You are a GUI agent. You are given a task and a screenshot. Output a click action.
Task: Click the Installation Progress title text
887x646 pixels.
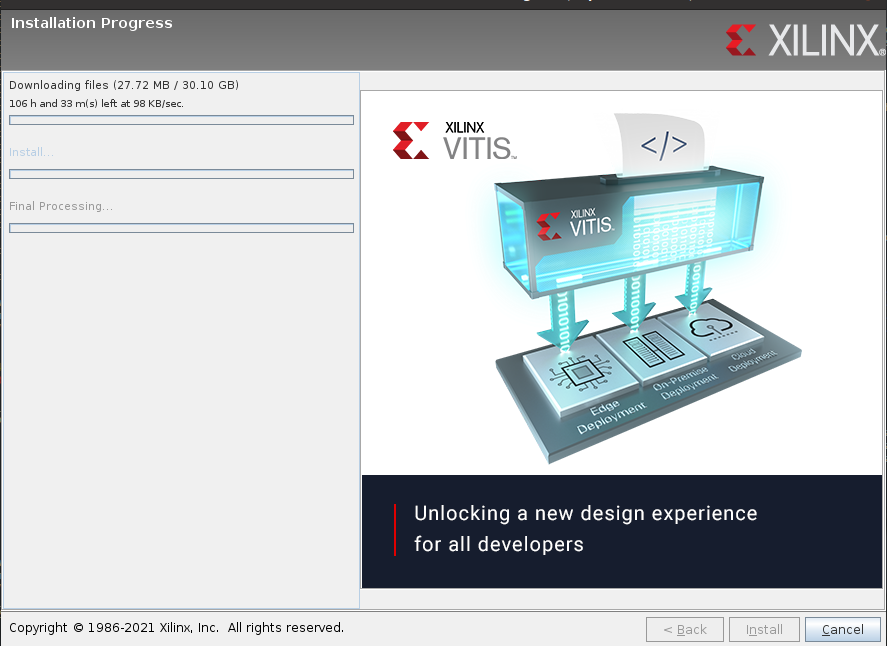92,23
